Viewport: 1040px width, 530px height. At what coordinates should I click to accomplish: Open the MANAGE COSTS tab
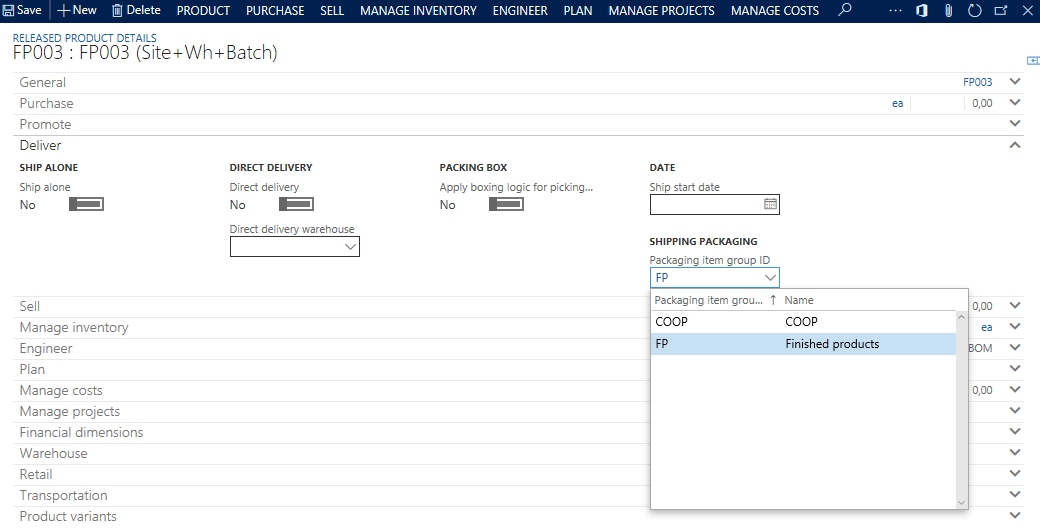coord(775,11)
